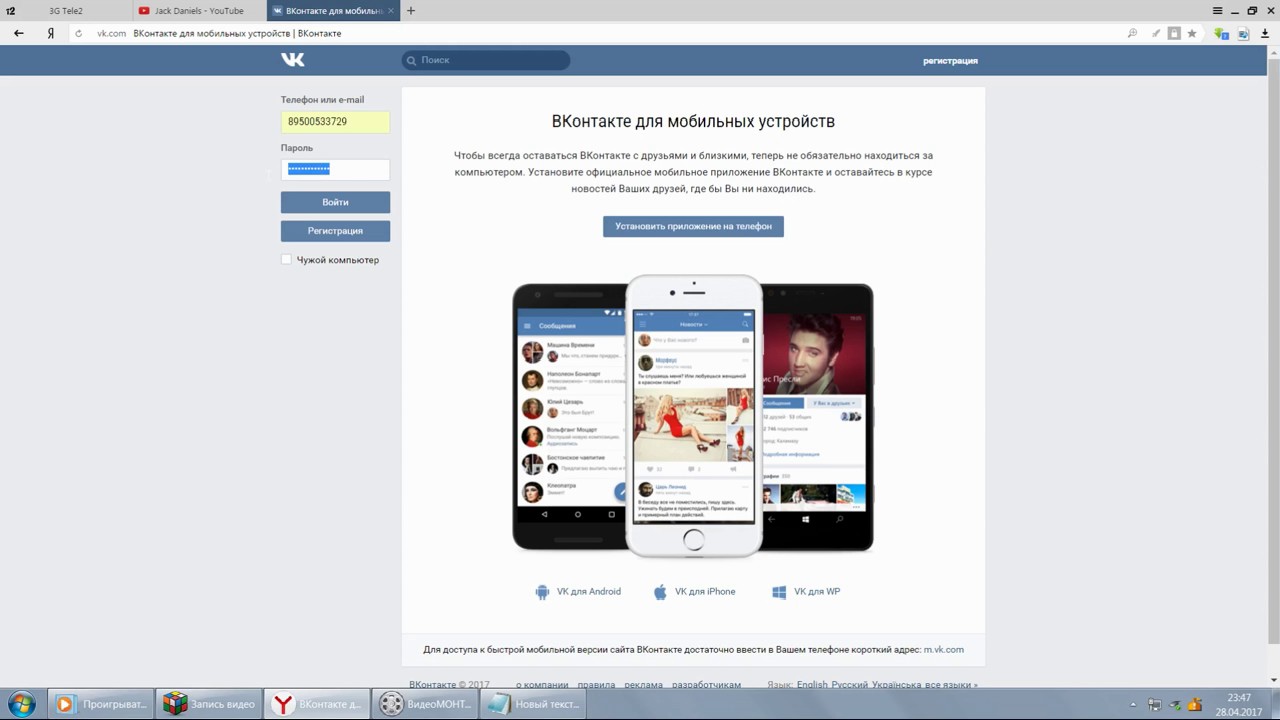
Task: Open Запись видео taskbar app
Action: (210, 704)
